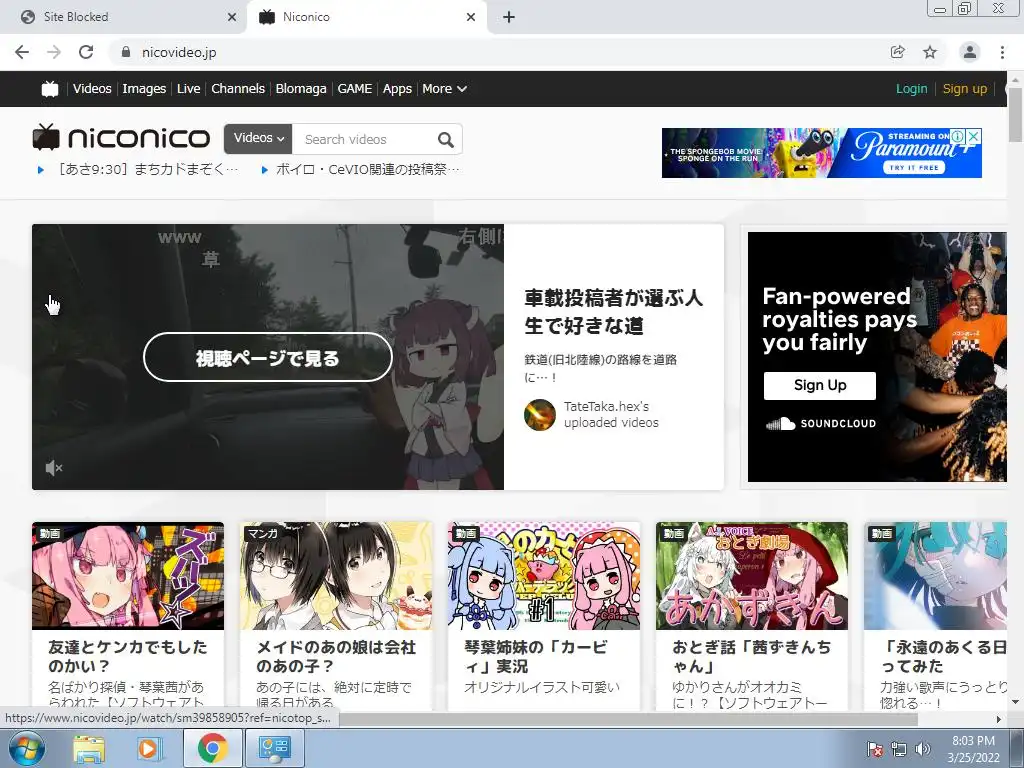Open Videos in top navigation
The width and height of the screenshot is (1024, 768).
pos(92,89)
